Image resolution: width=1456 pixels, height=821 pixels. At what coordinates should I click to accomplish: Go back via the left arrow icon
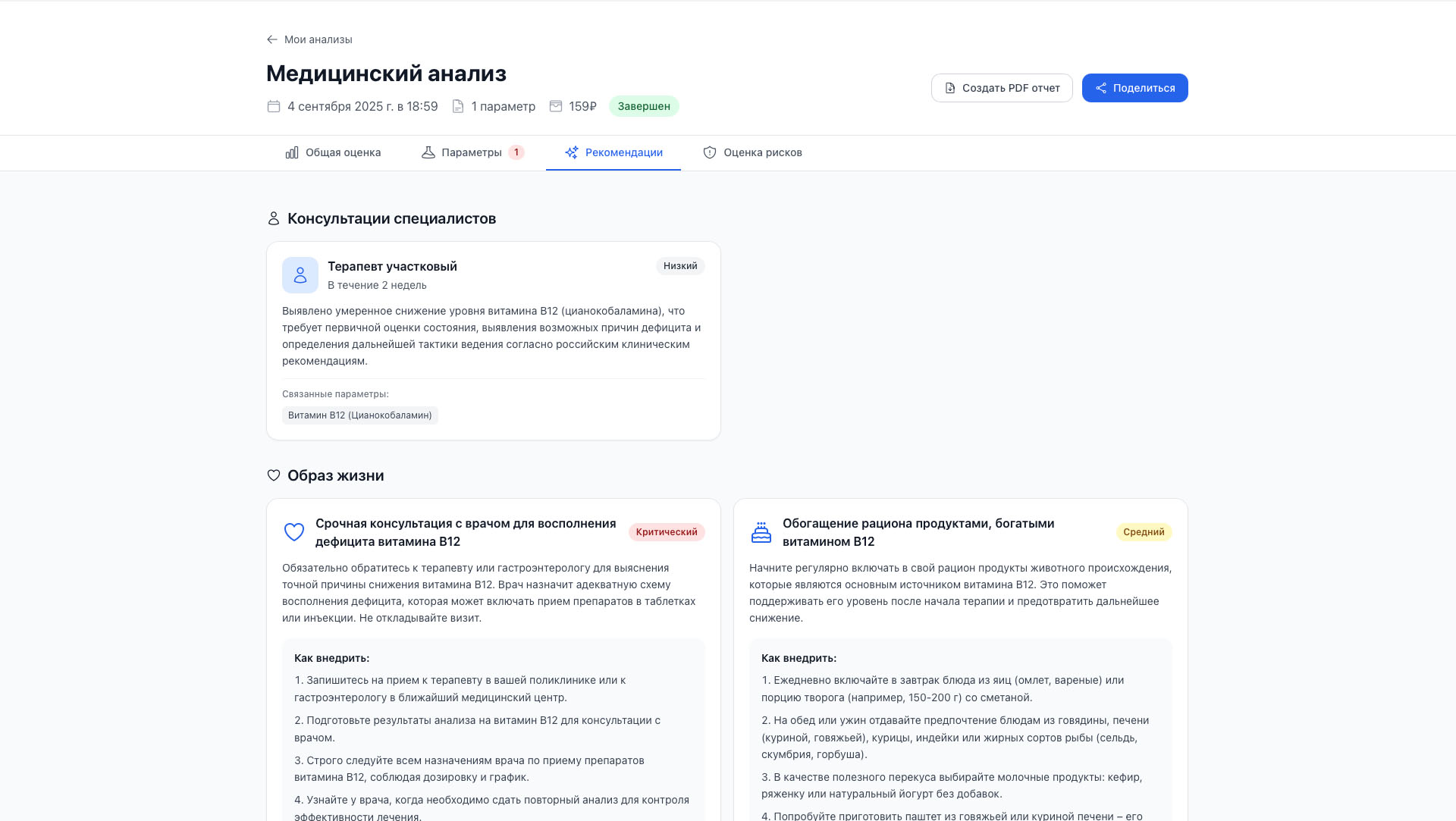point(272,39)
